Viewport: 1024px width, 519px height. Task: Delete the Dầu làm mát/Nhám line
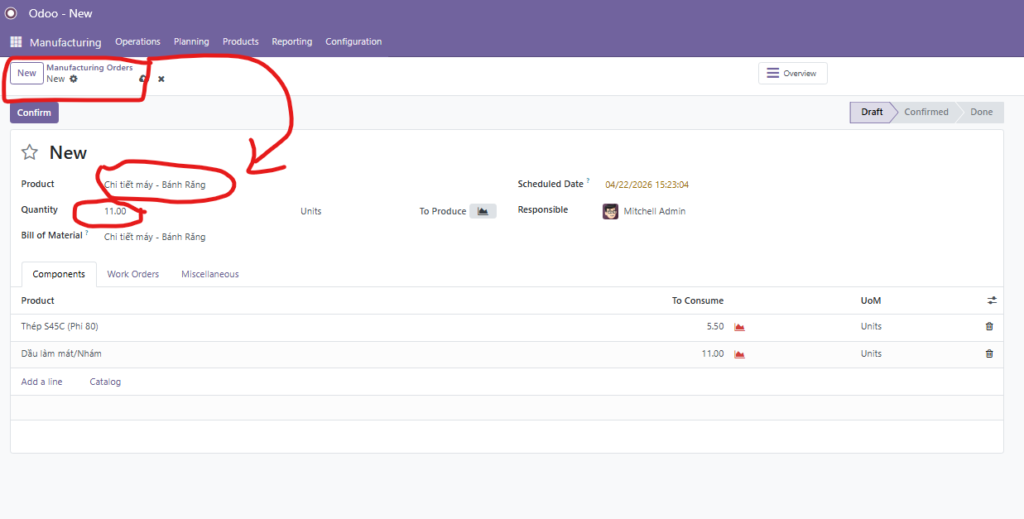(989, 354)
